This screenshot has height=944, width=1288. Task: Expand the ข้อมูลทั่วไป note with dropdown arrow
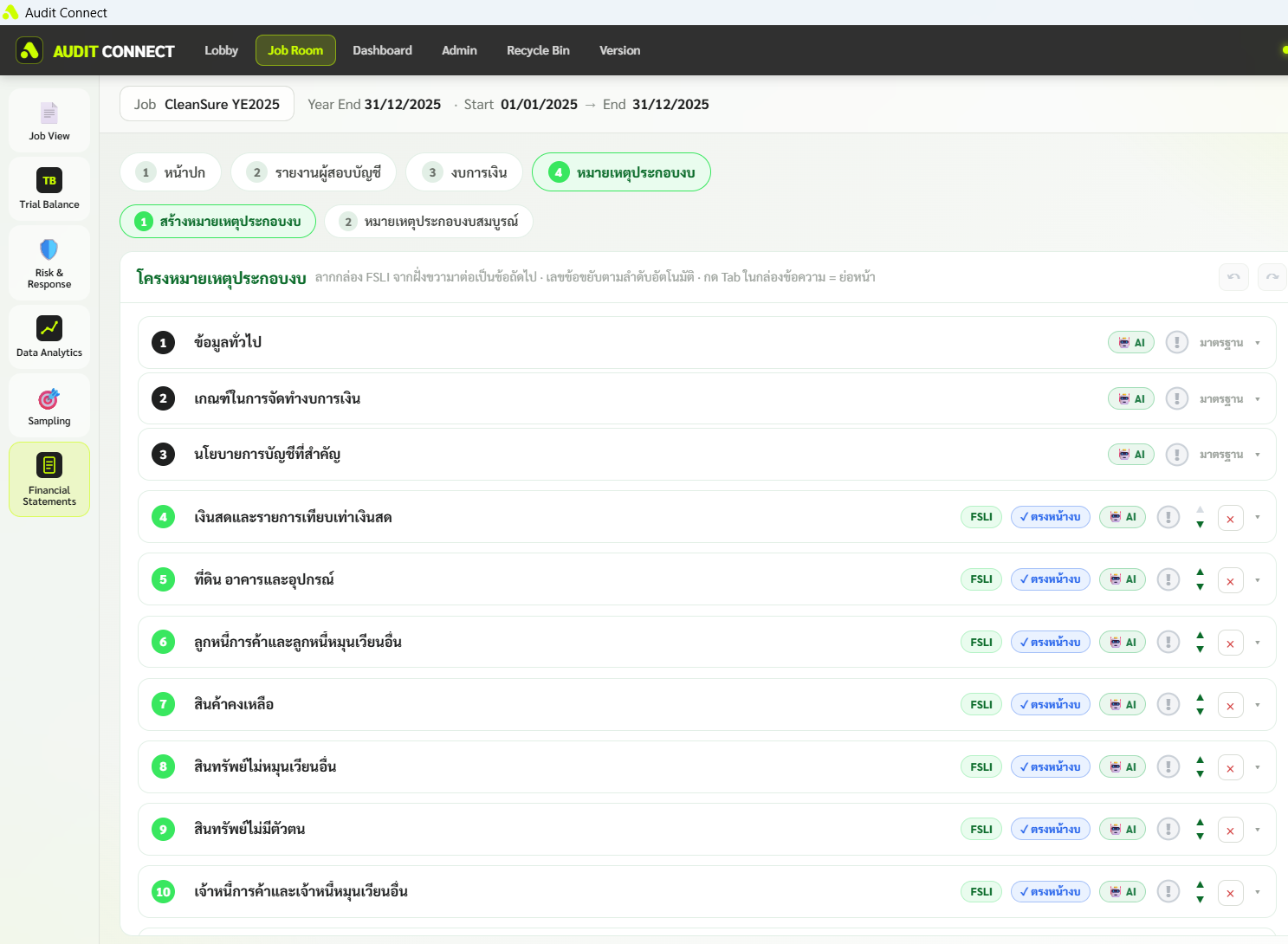[1258, 343]
